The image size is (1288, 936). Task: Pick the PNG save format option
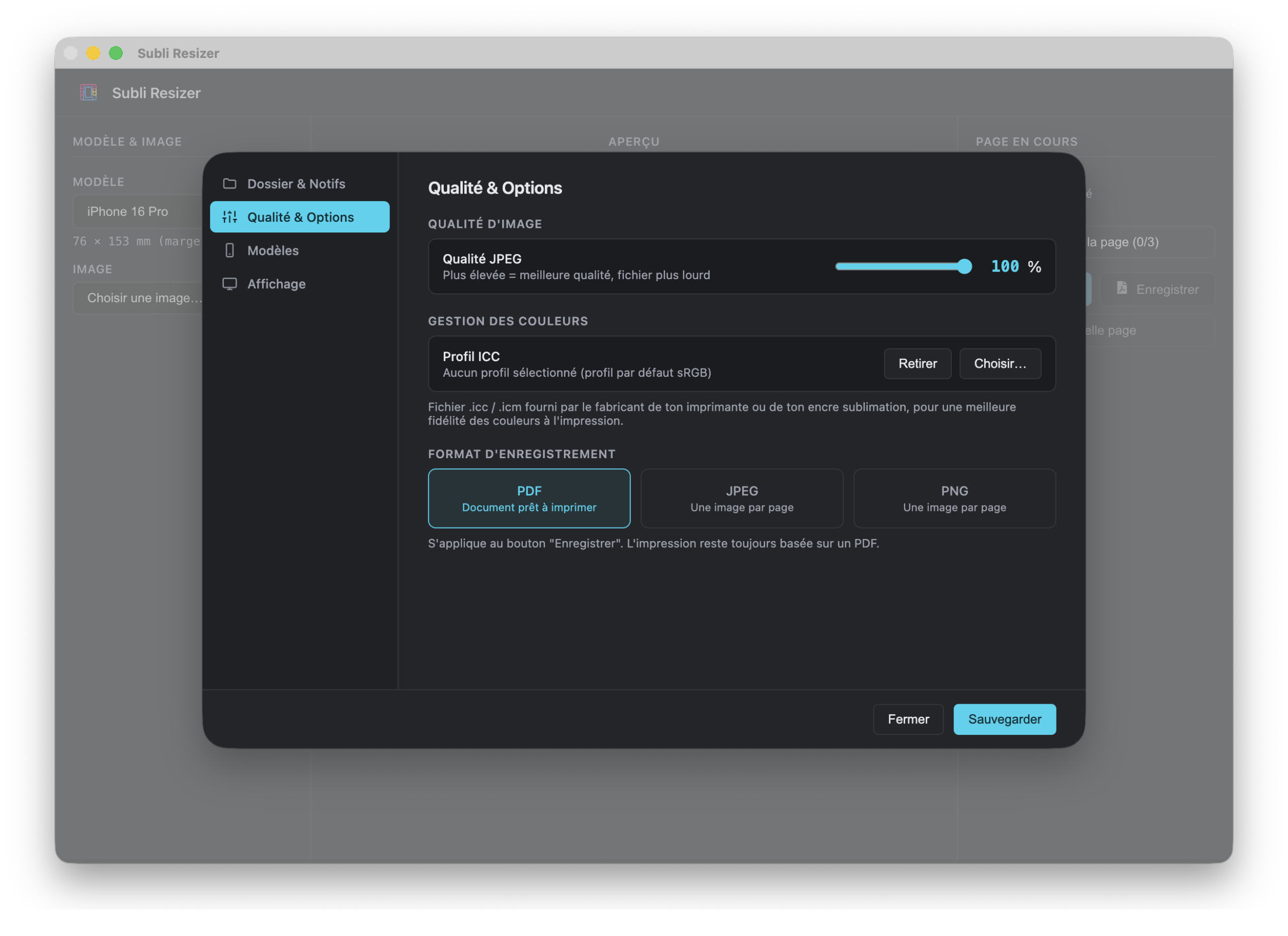pyautogui.click(x=954, y=498)
